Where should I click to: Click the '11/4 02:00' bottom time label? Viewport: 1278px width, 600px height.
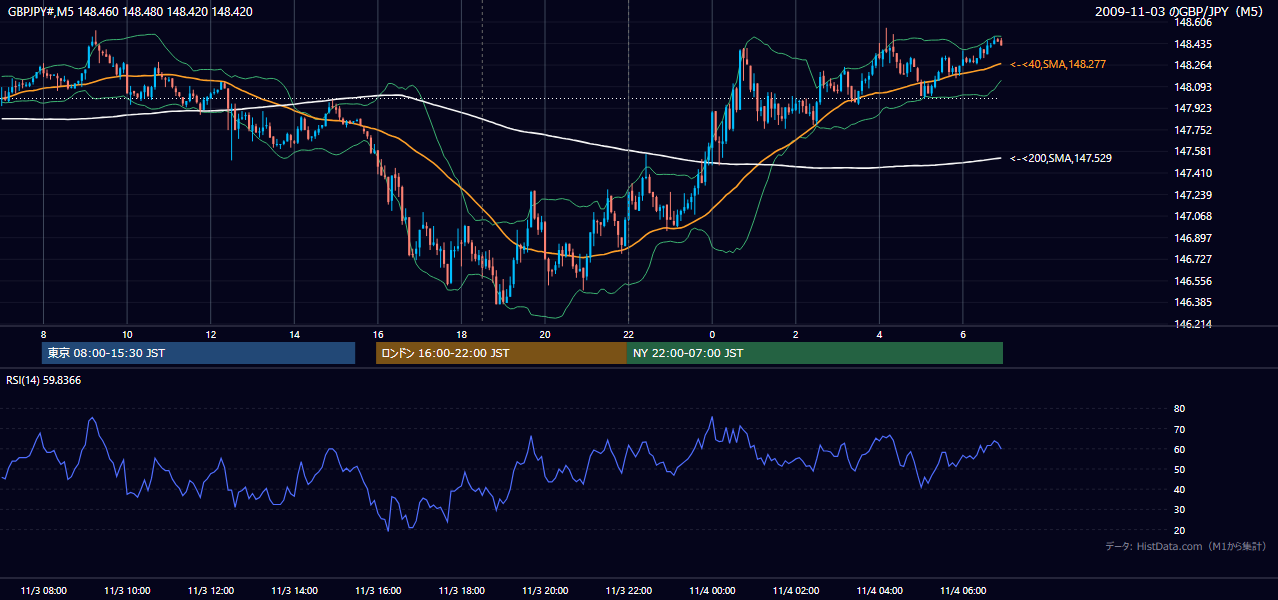coord(795,591)
